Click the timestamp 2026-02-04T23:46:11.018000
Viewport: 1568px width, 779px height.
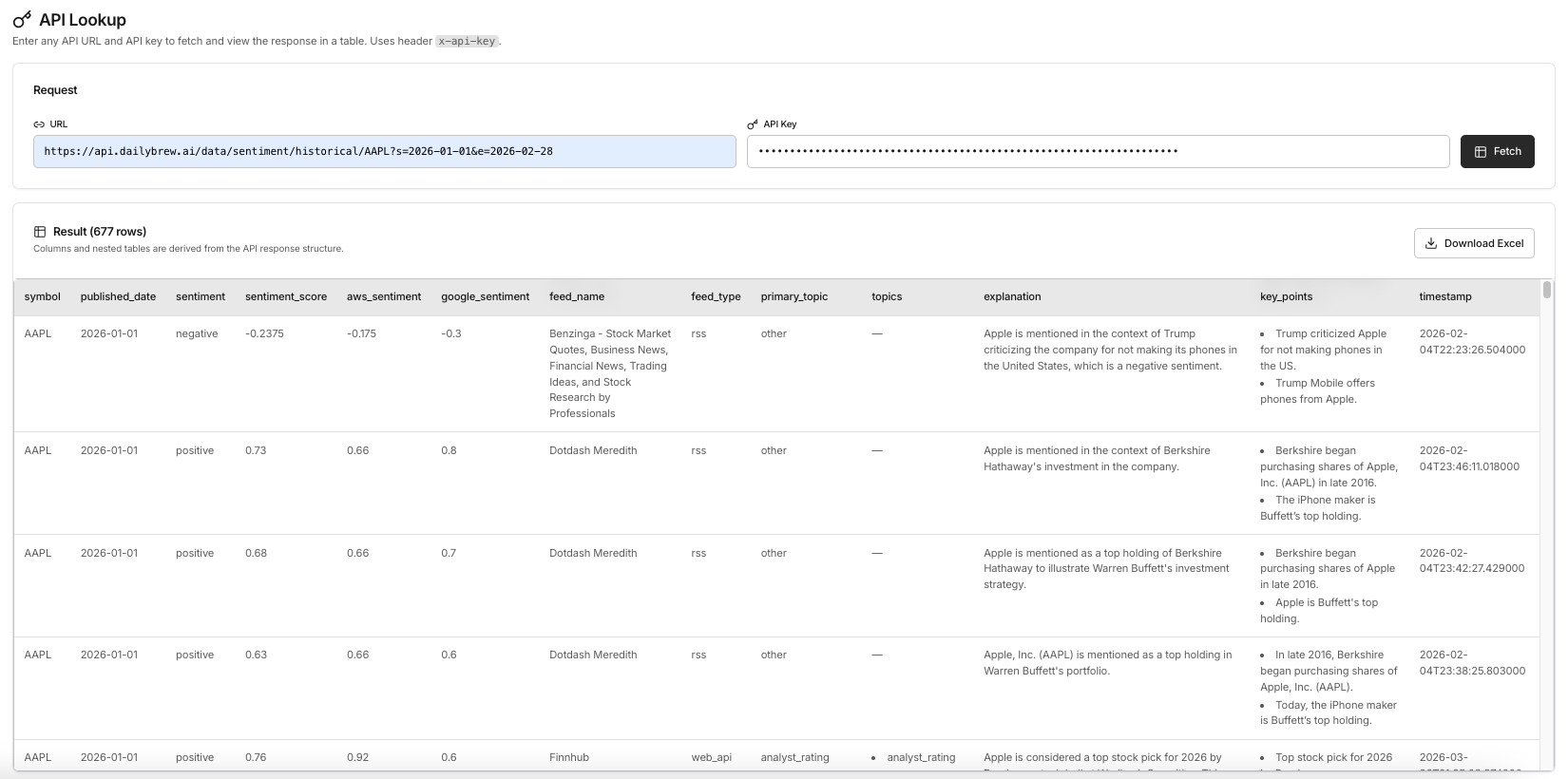1469,459
